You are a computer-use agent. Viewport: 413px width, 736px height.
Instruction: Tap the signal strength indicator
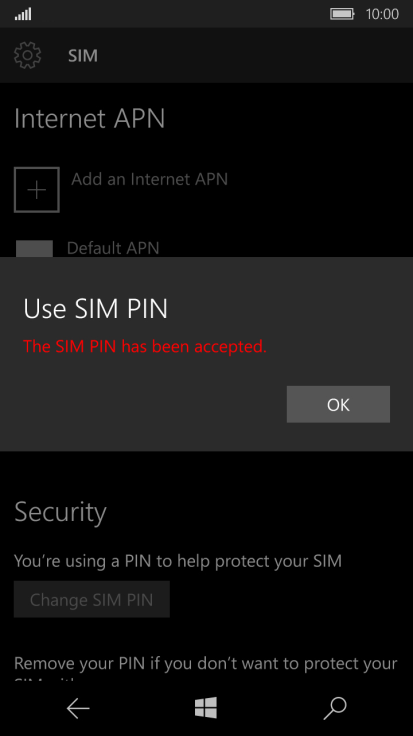[23, 14]
